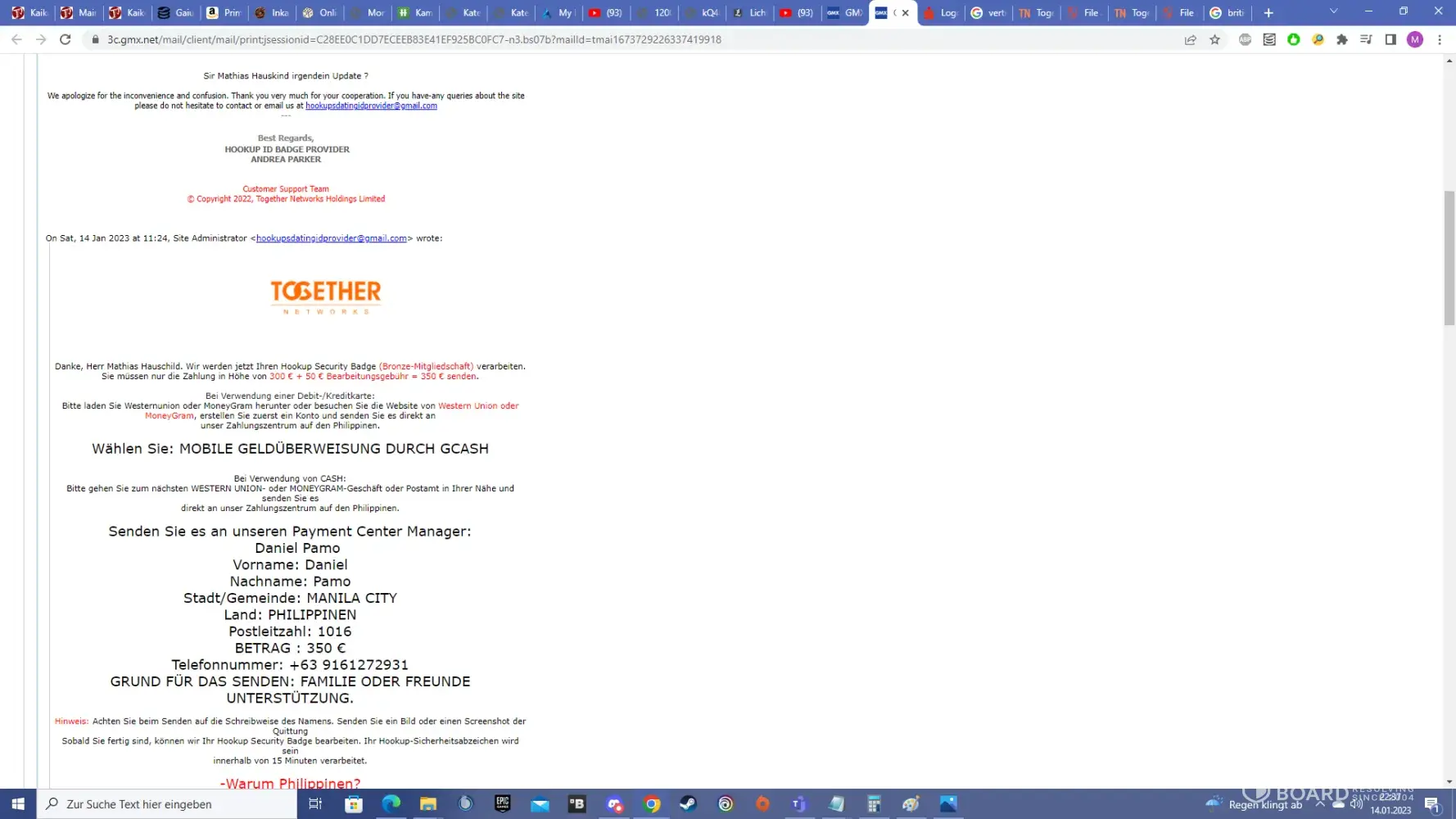The height and width of the screenshot is (819, 1456).
Task: Launch Epic Games from the taskbar
Action: click(503, 804)
